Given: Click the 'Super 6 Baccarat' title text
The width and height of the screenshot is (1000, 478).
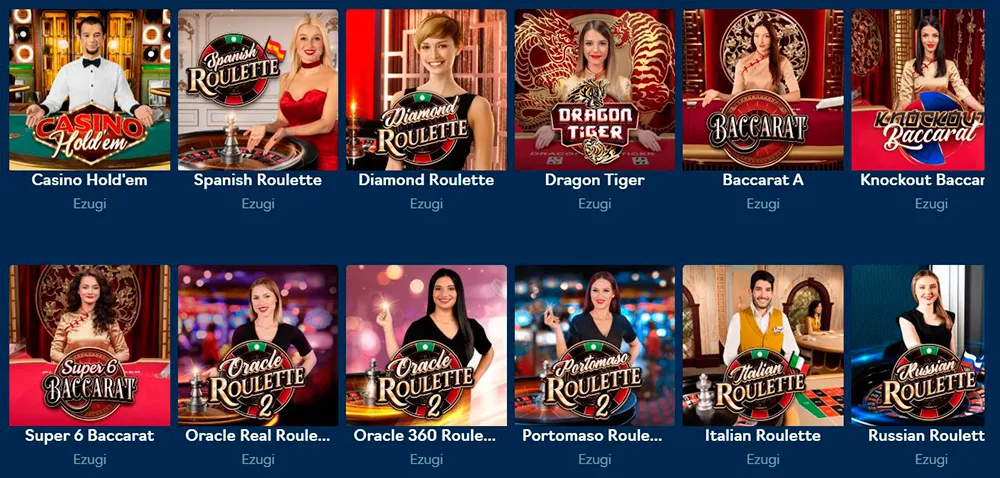Looking at the screenshot, I should 89,436.
